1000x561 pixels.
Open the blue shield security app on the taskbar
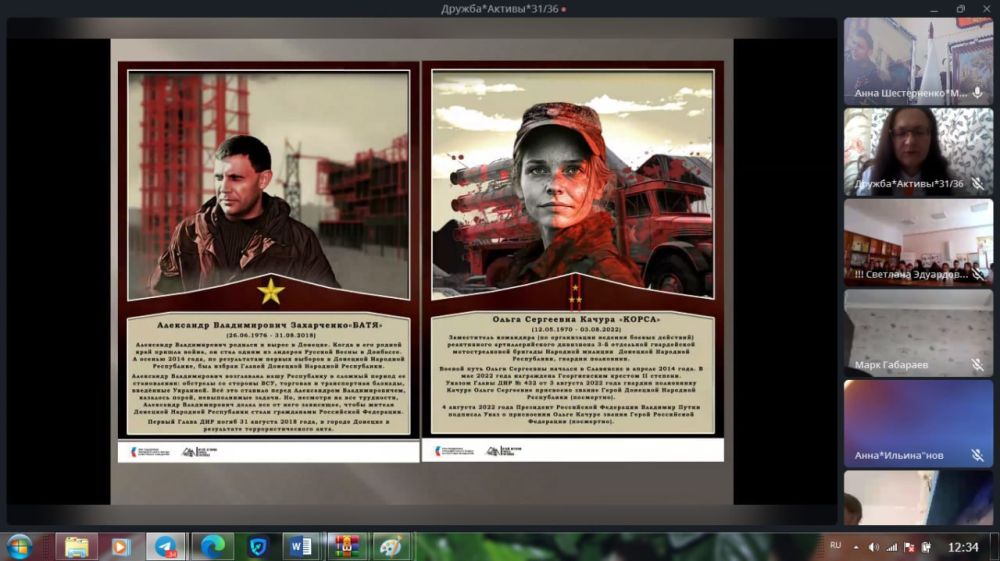tap(257, 546)
